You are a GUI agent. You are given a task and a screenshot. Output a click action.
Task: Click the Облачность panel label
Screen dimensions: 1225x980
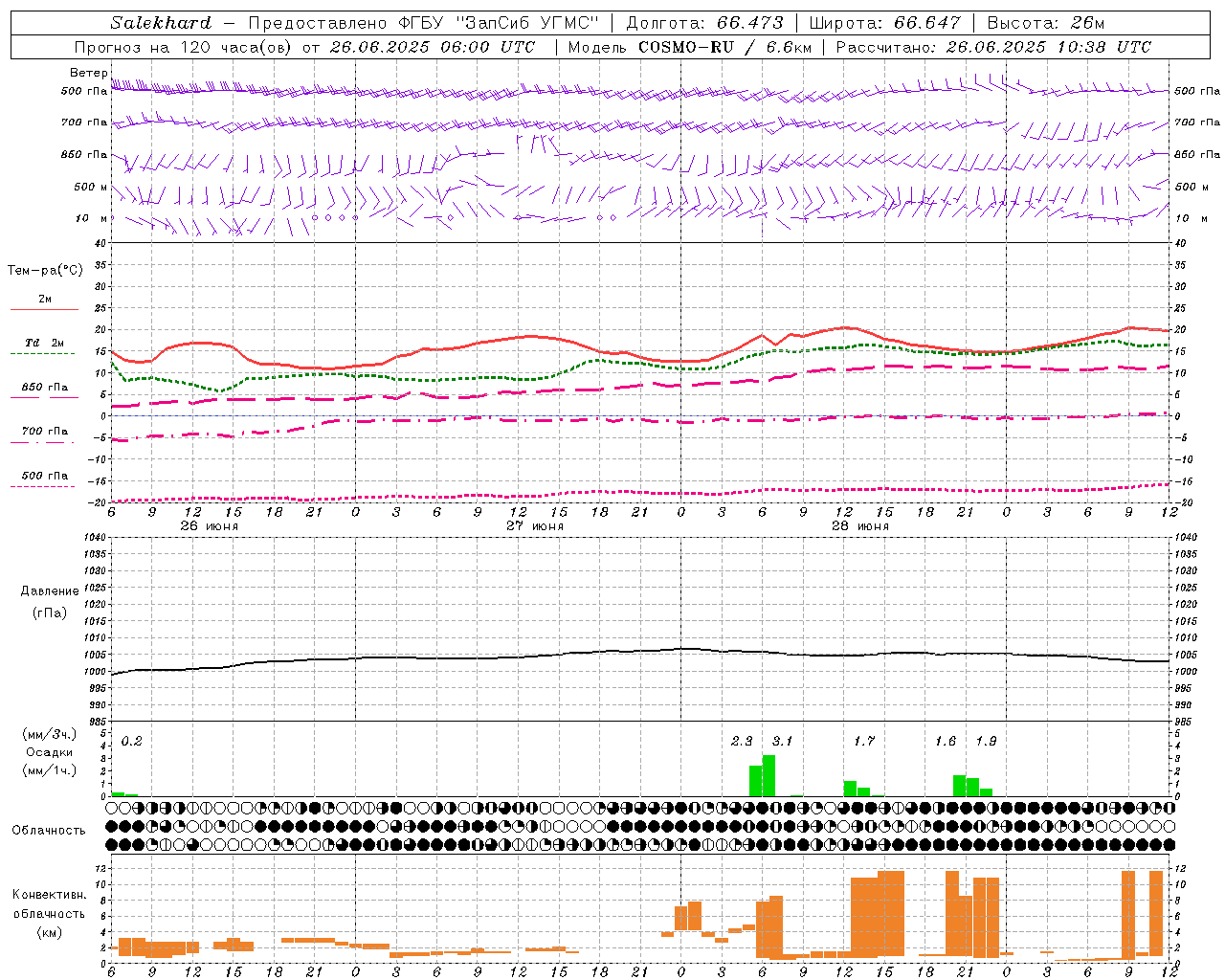49,831
